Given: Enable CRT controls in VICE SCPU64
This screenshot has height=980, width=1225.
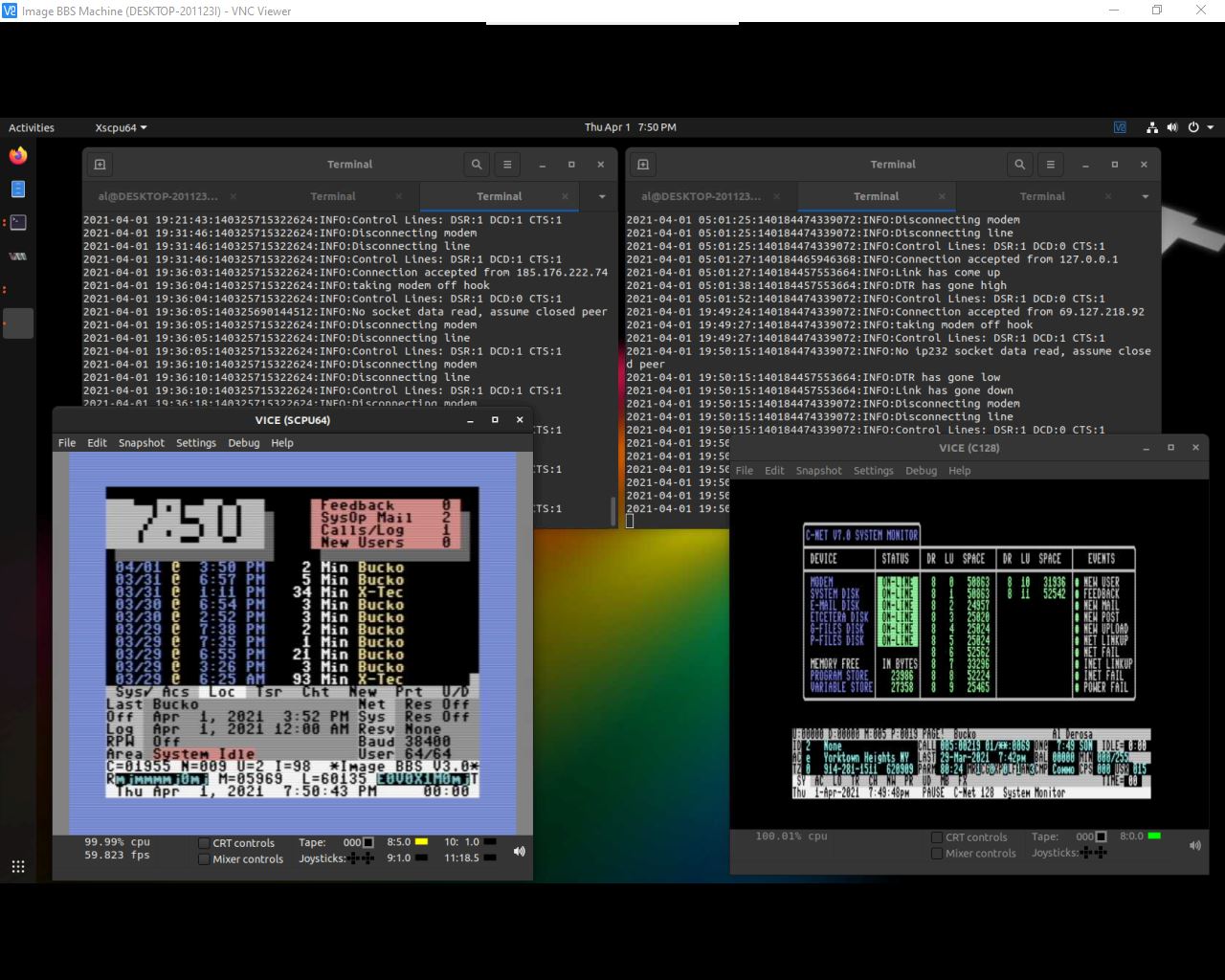Looking at the screenshot, I should click(204, 843).
